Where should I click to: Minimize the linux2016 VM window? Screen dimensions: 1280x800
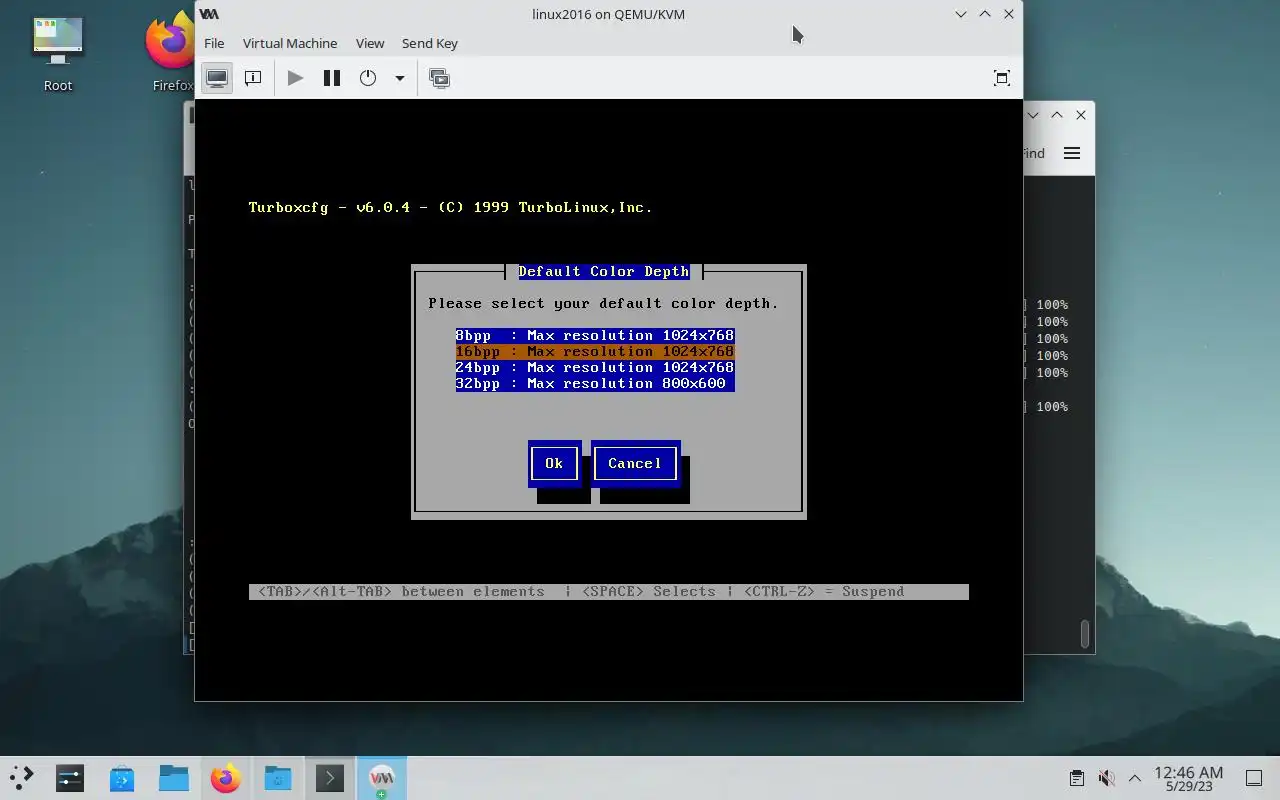coord(961,14)
